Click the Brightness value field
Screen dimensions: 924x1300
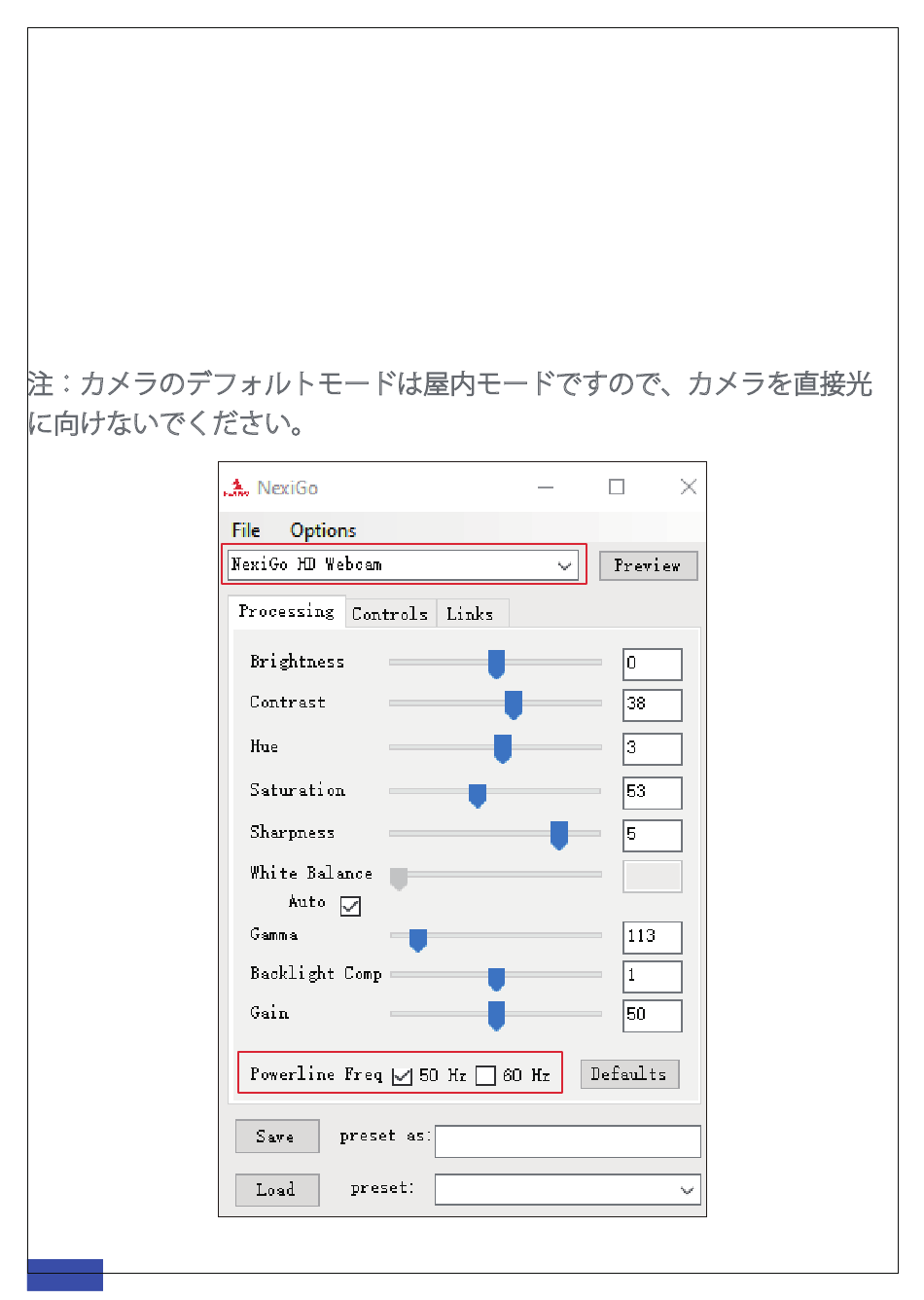click(653, 665)
